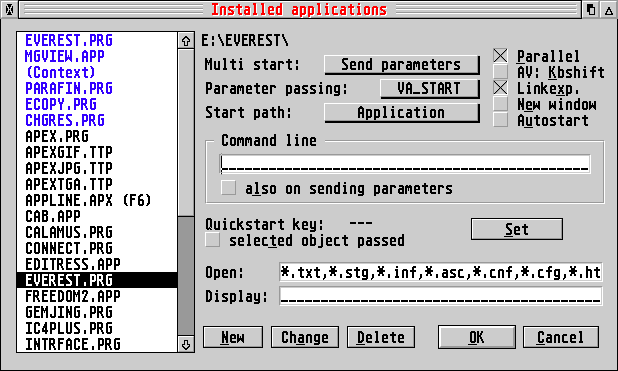Screen dimensions: 618x371
Task: Select CAB.APP in the list
Action: point(97,216)
